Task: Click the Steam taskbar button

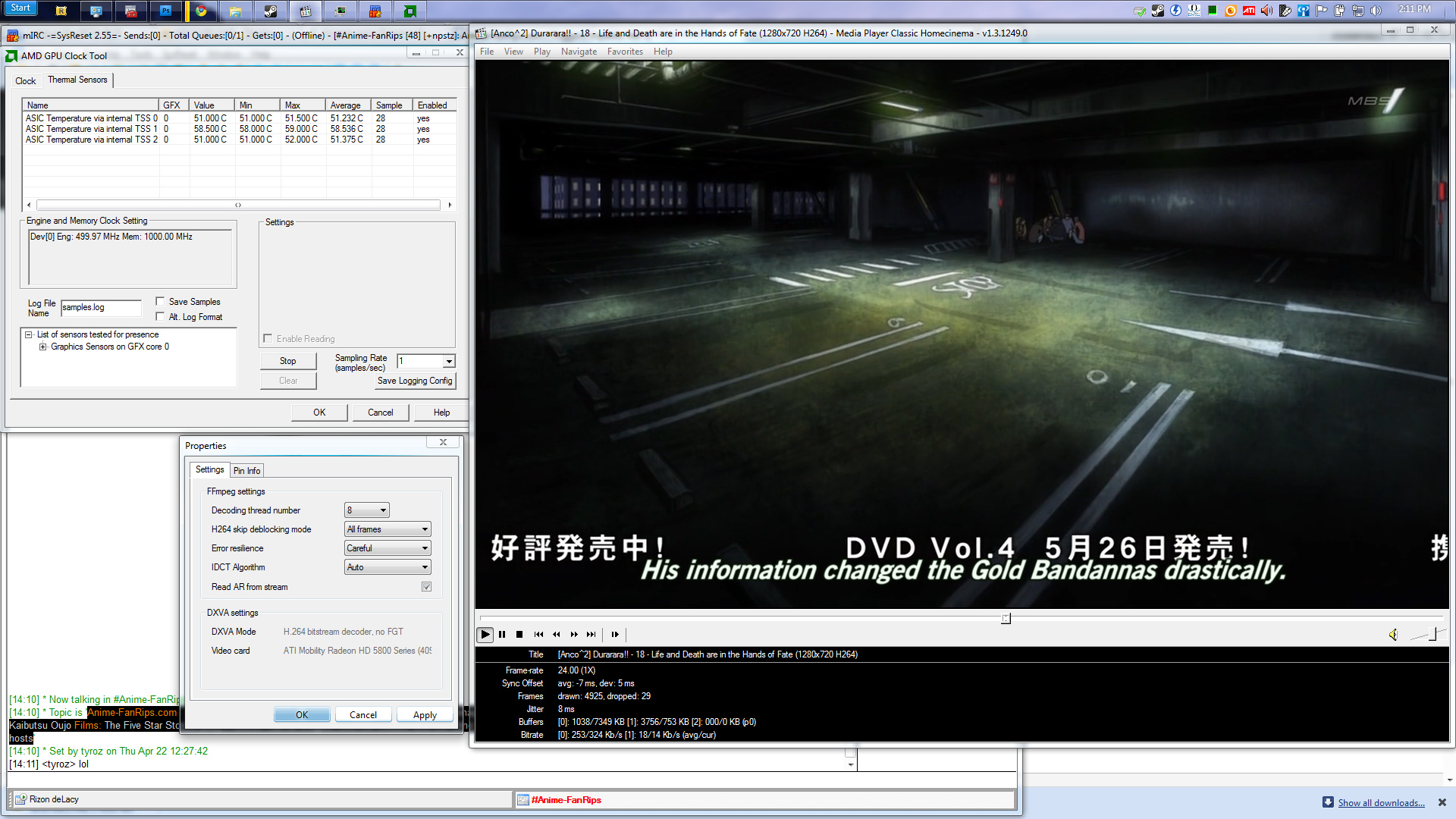Action: coord(271,11)
